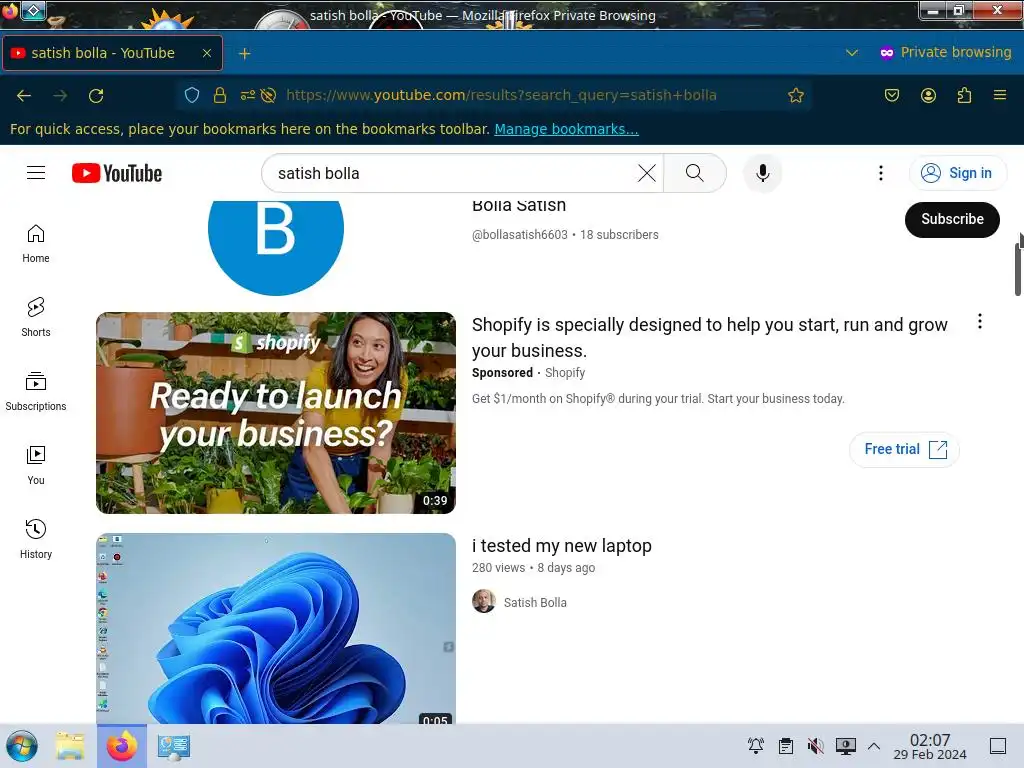Screen dimensions: 1024x768
Task: Open File Explorer from taskbar
Action: coord(70,746)
